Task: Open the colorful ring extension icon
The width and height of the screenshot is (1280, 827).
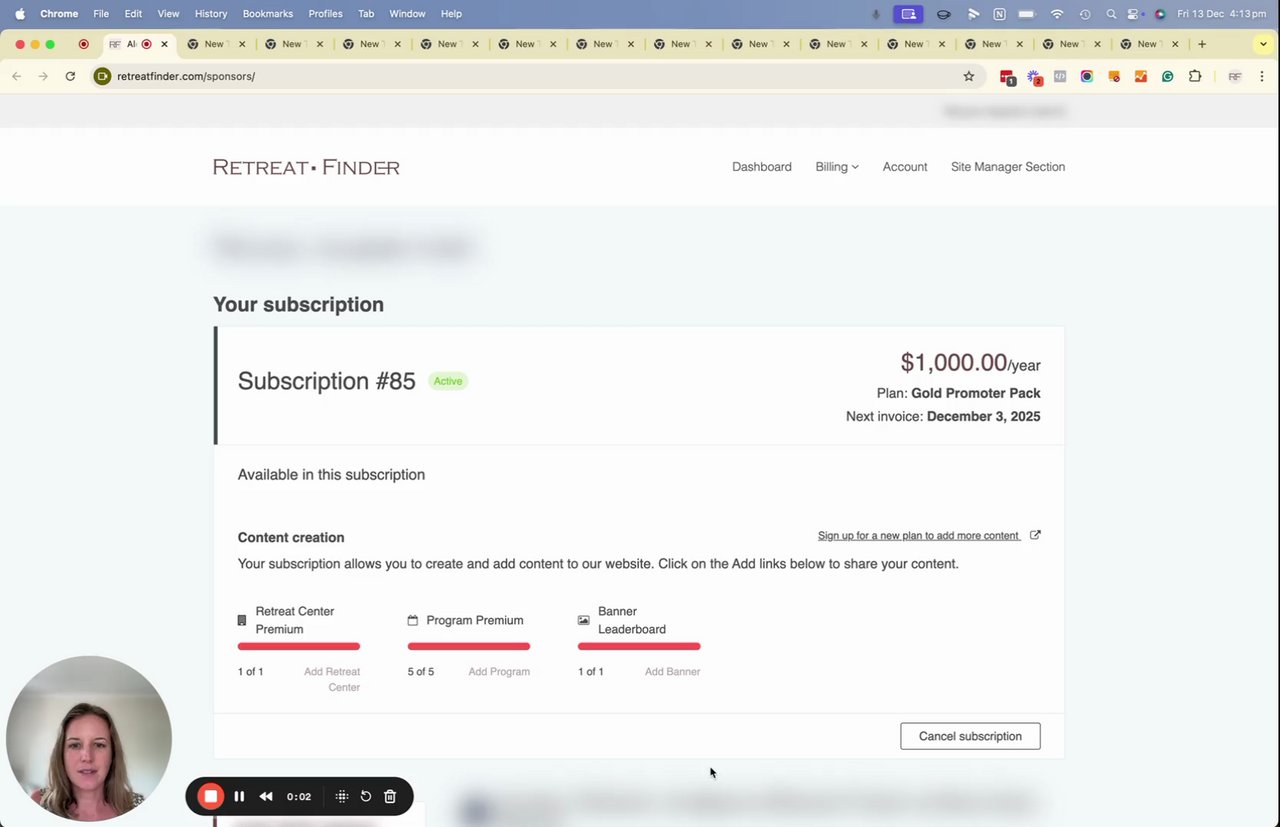Action: click(x=1087, y=76)
